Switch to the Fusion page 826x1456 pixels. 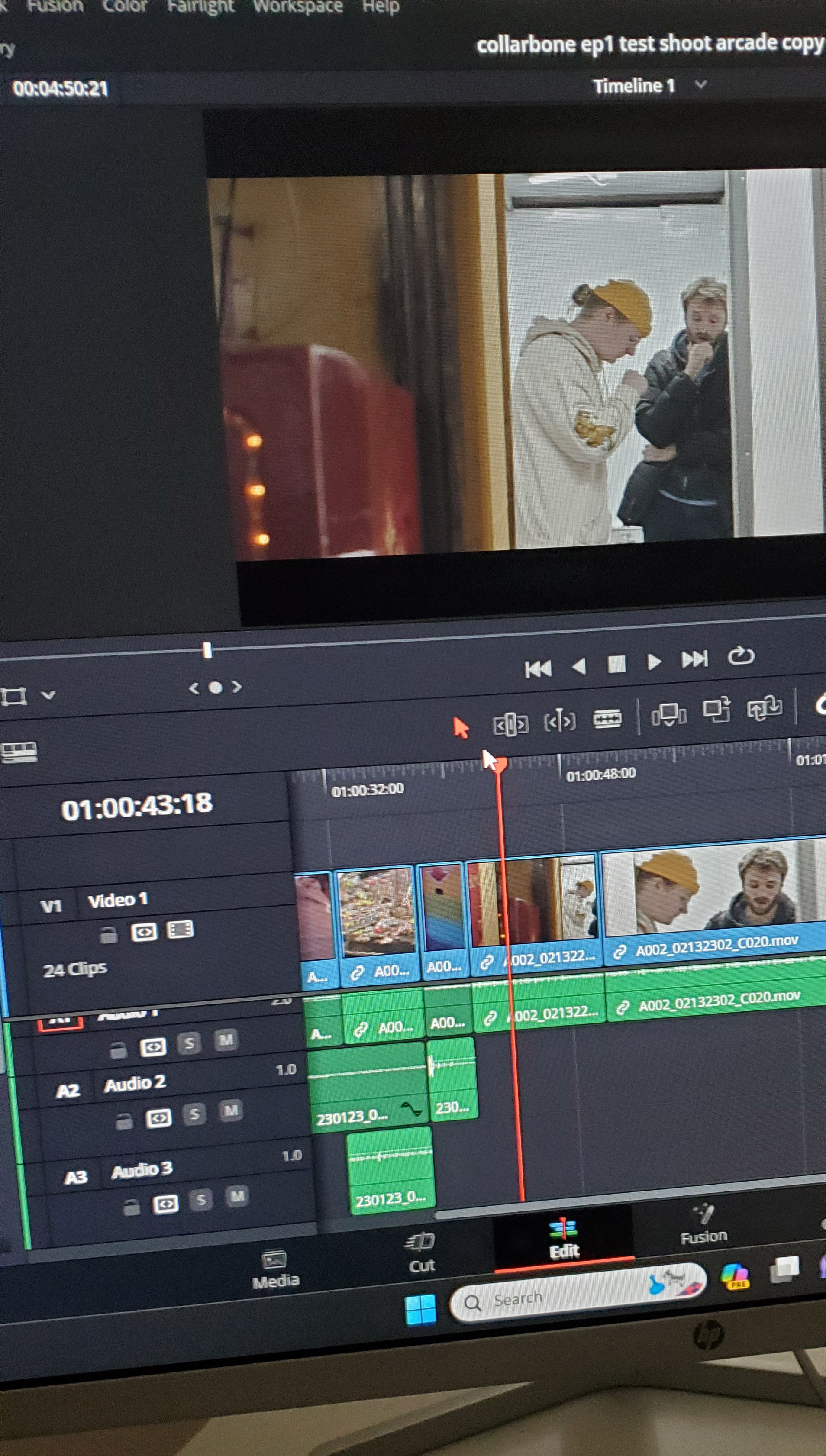[x=703, y=1224]
